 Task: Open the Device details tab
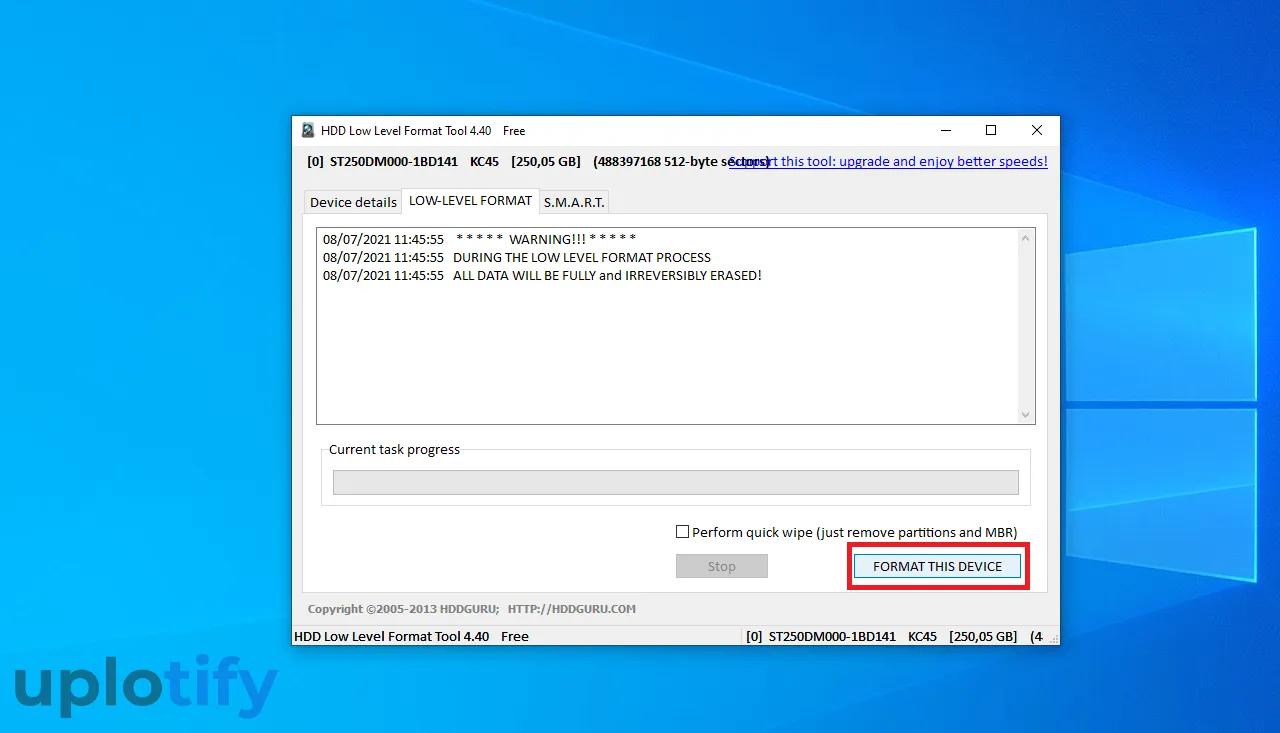point(353,202)
